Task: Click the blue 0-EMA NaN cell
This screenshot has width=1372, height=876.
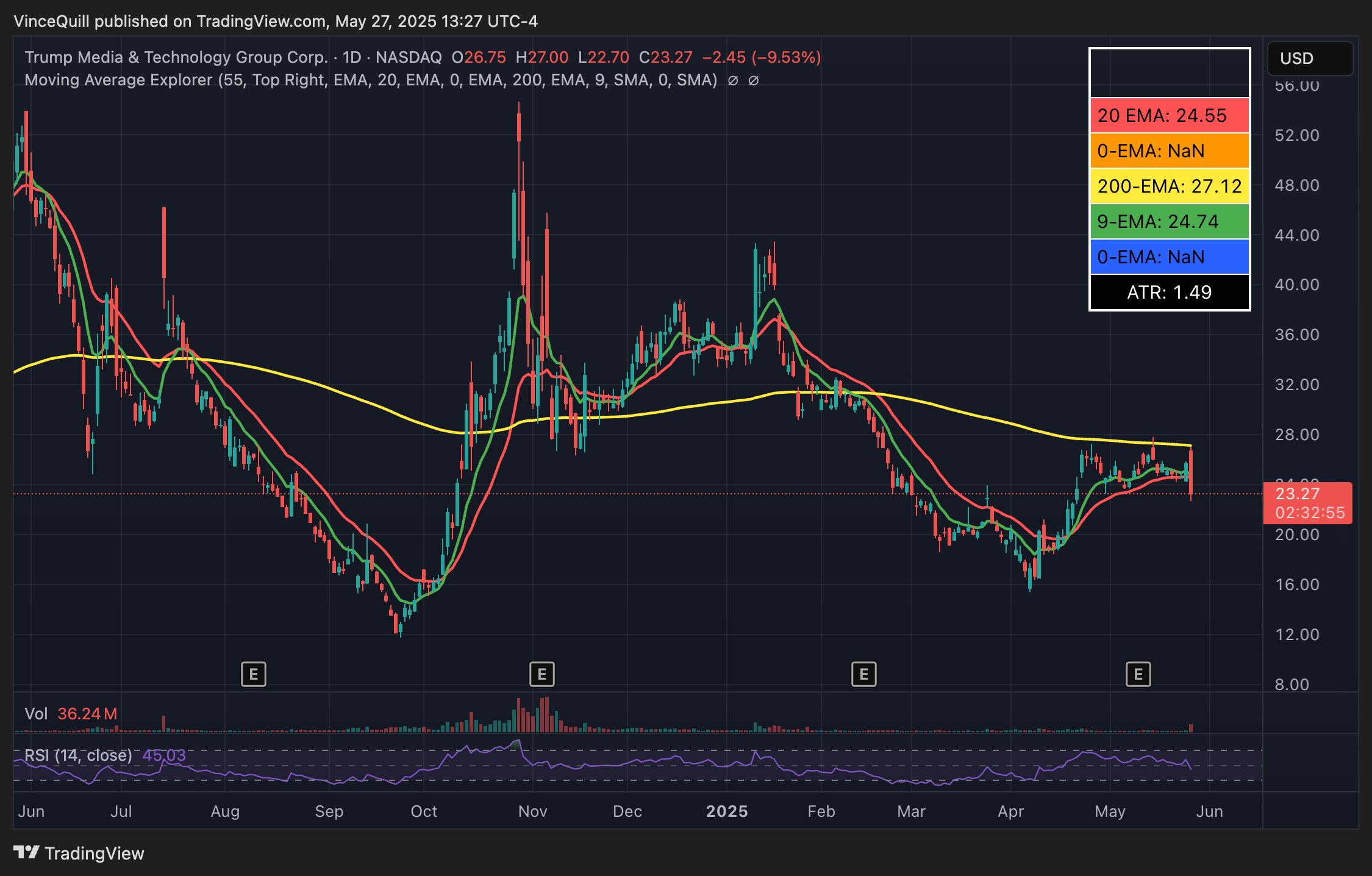Action: (x=1169, y=257)
